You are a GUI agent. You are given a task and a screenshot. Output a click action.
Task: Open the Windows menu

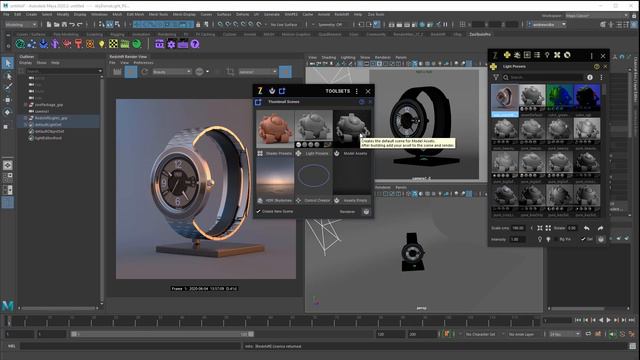99,14
